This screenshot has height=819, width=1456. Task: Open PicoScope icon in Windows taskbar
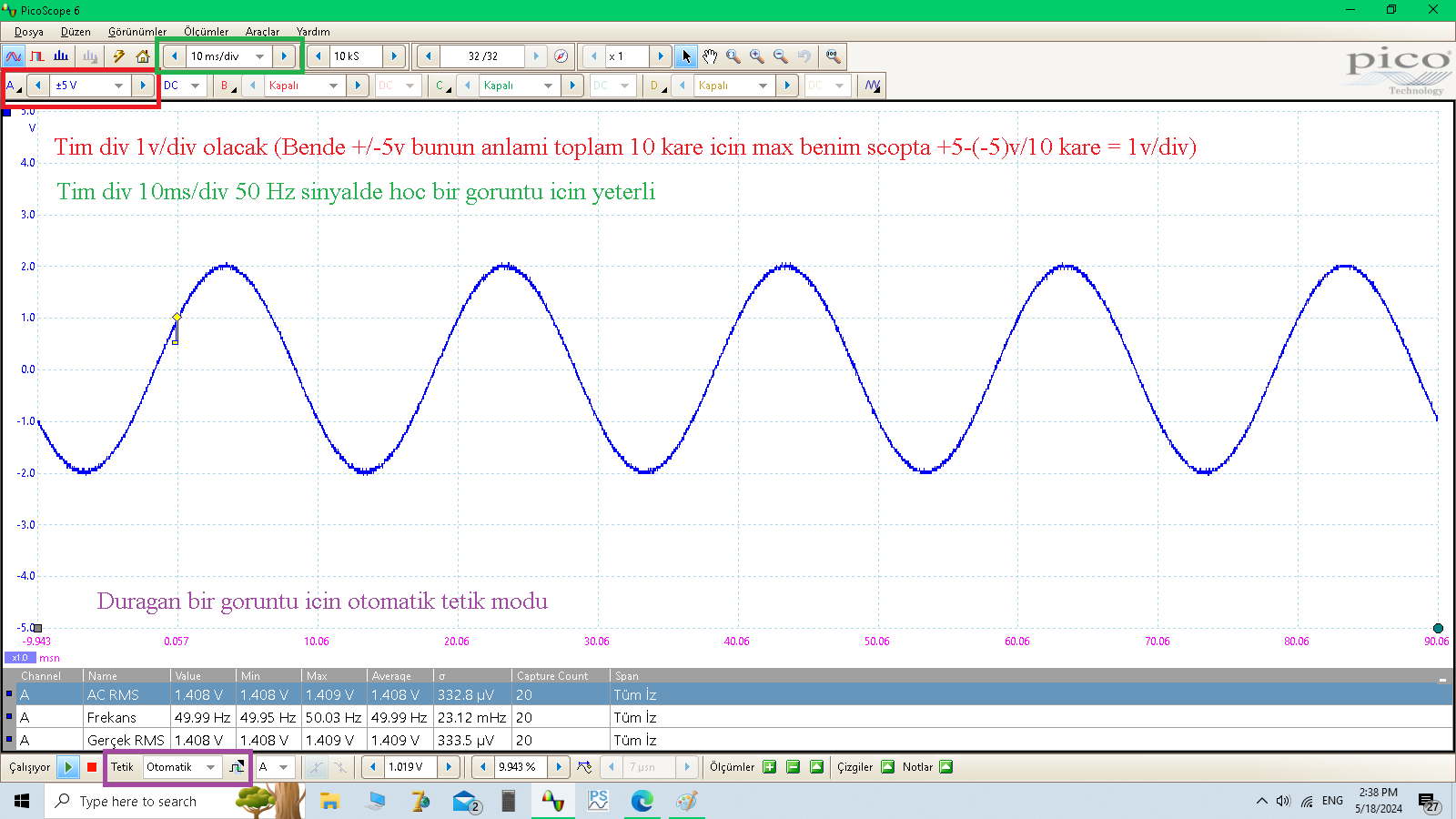(x=552, y=801)
